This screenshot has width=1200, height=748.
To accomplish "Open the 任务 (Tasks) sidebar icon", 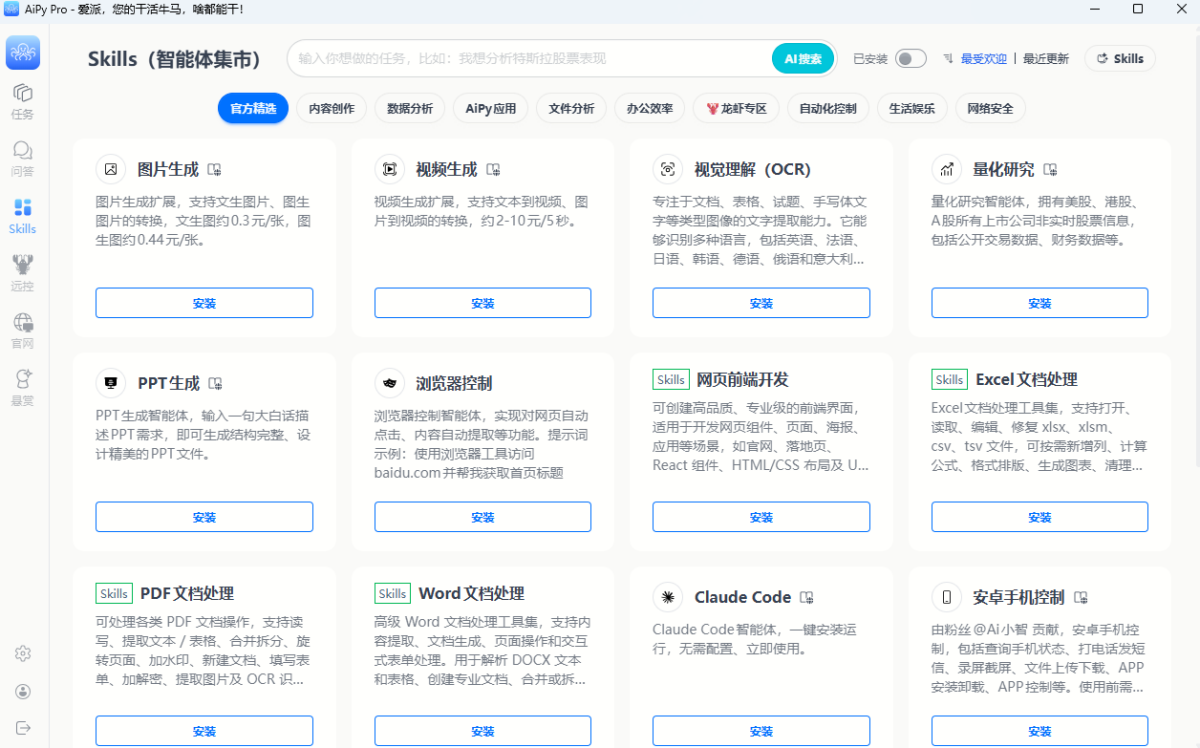I will [22, 100].
